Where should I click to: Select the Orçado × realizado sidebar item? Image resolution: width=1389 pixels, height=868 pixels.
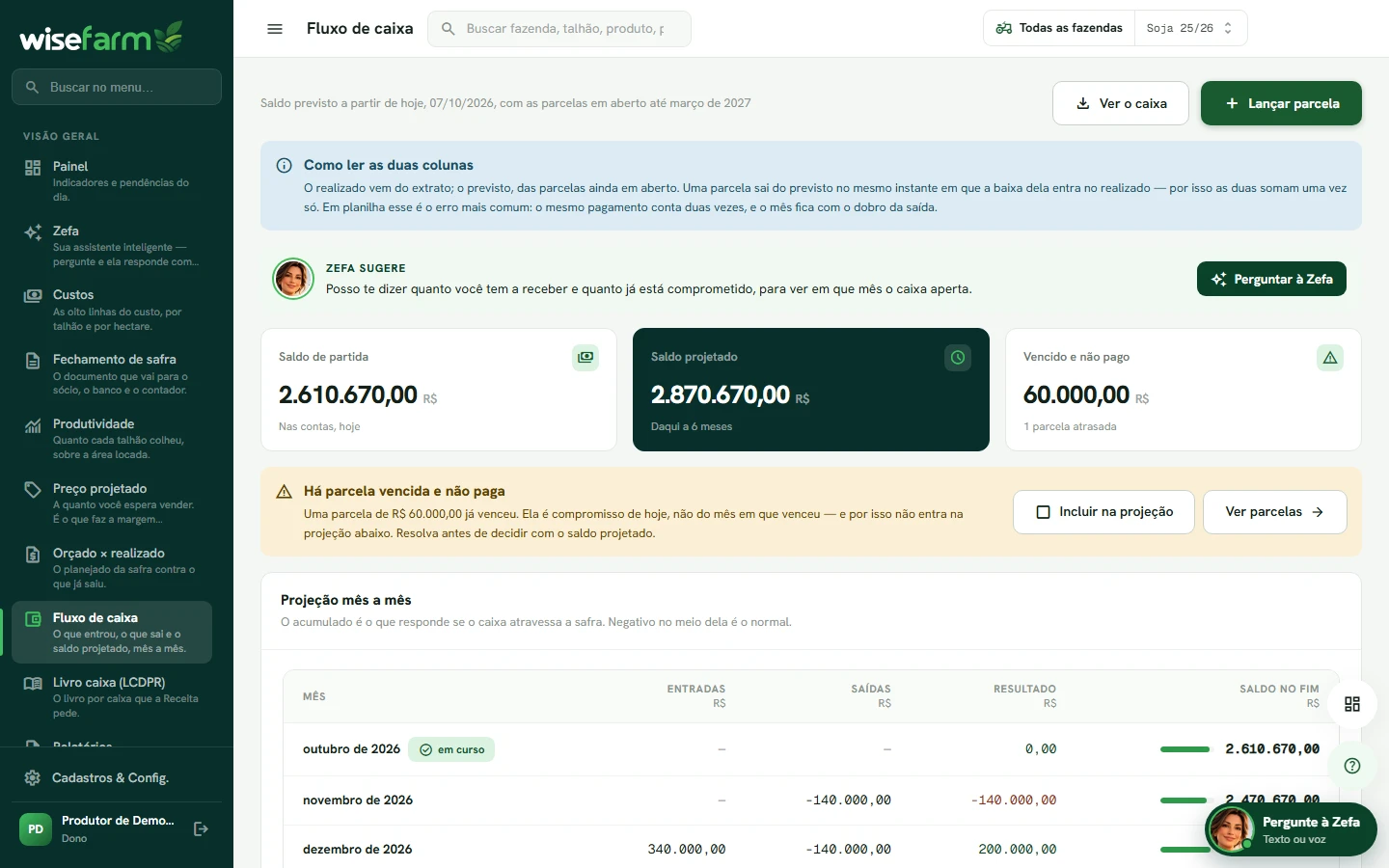click(112, 568)
